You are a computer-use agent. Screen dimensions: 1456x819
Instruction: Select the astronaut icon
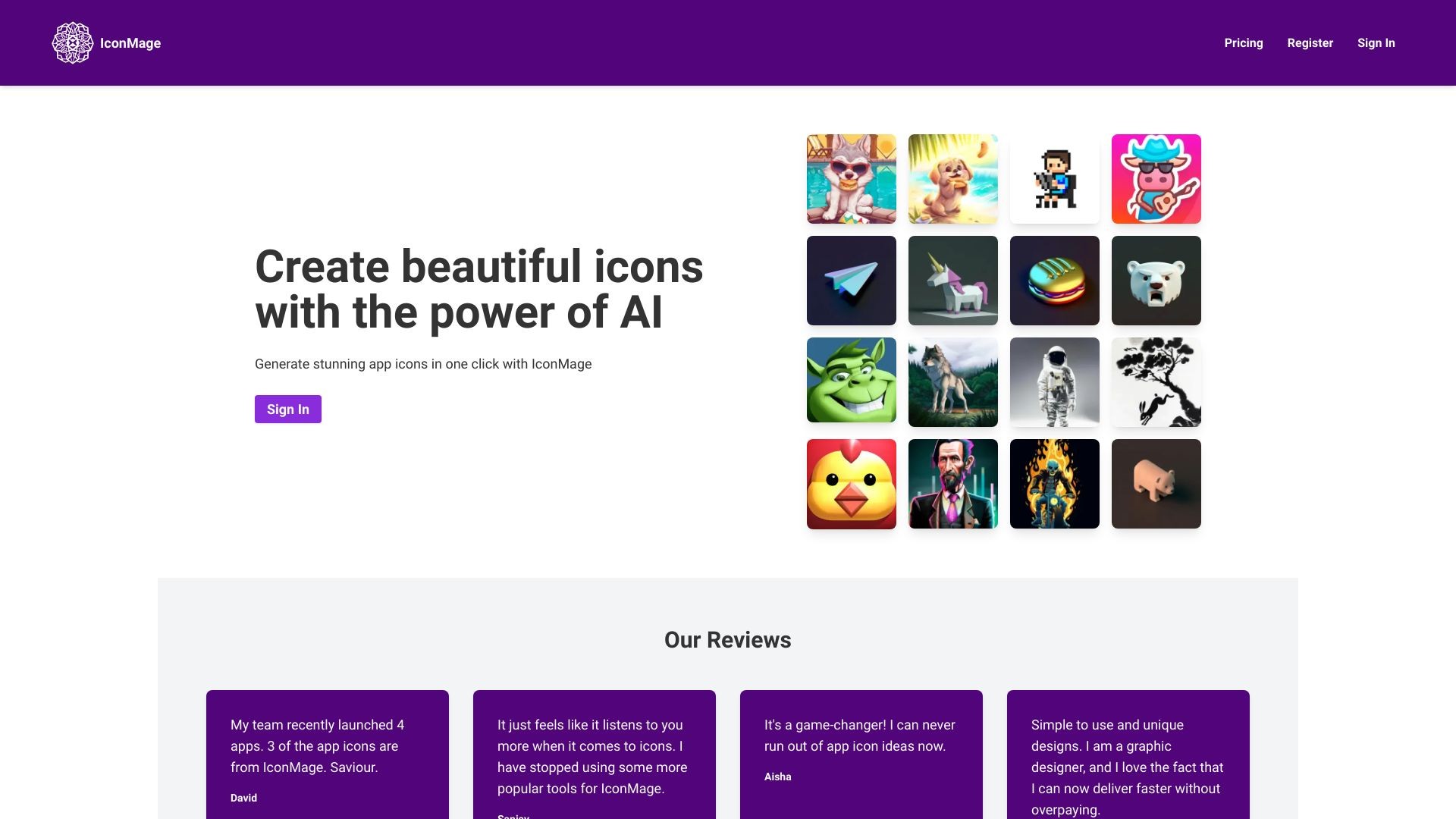(x=1055, y=381)
